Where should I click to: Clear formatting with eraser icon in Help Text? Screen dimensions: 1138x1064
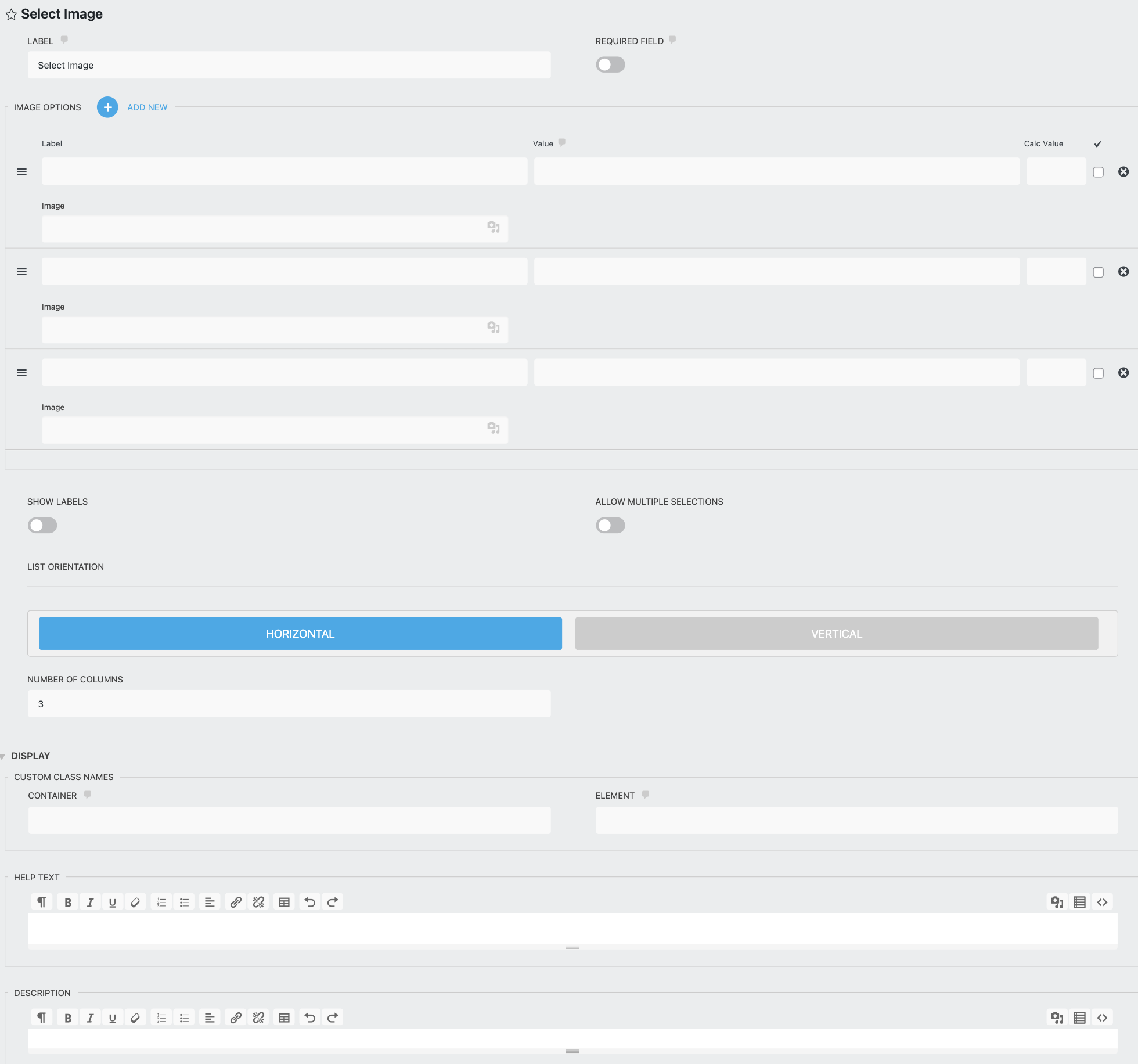click(x=135, y=902)
